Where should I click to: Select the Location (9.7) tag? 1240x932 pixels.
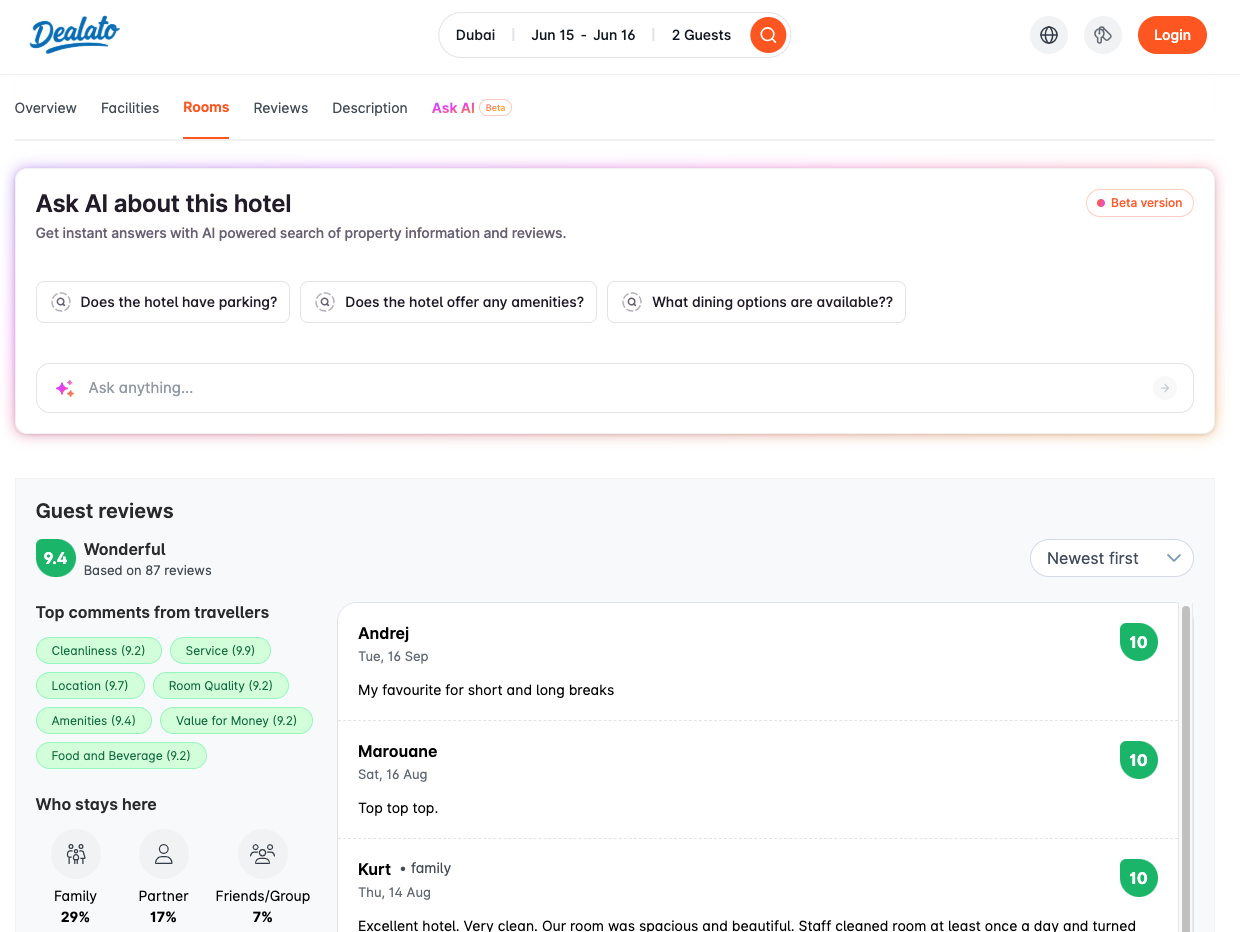pos(90,686)
